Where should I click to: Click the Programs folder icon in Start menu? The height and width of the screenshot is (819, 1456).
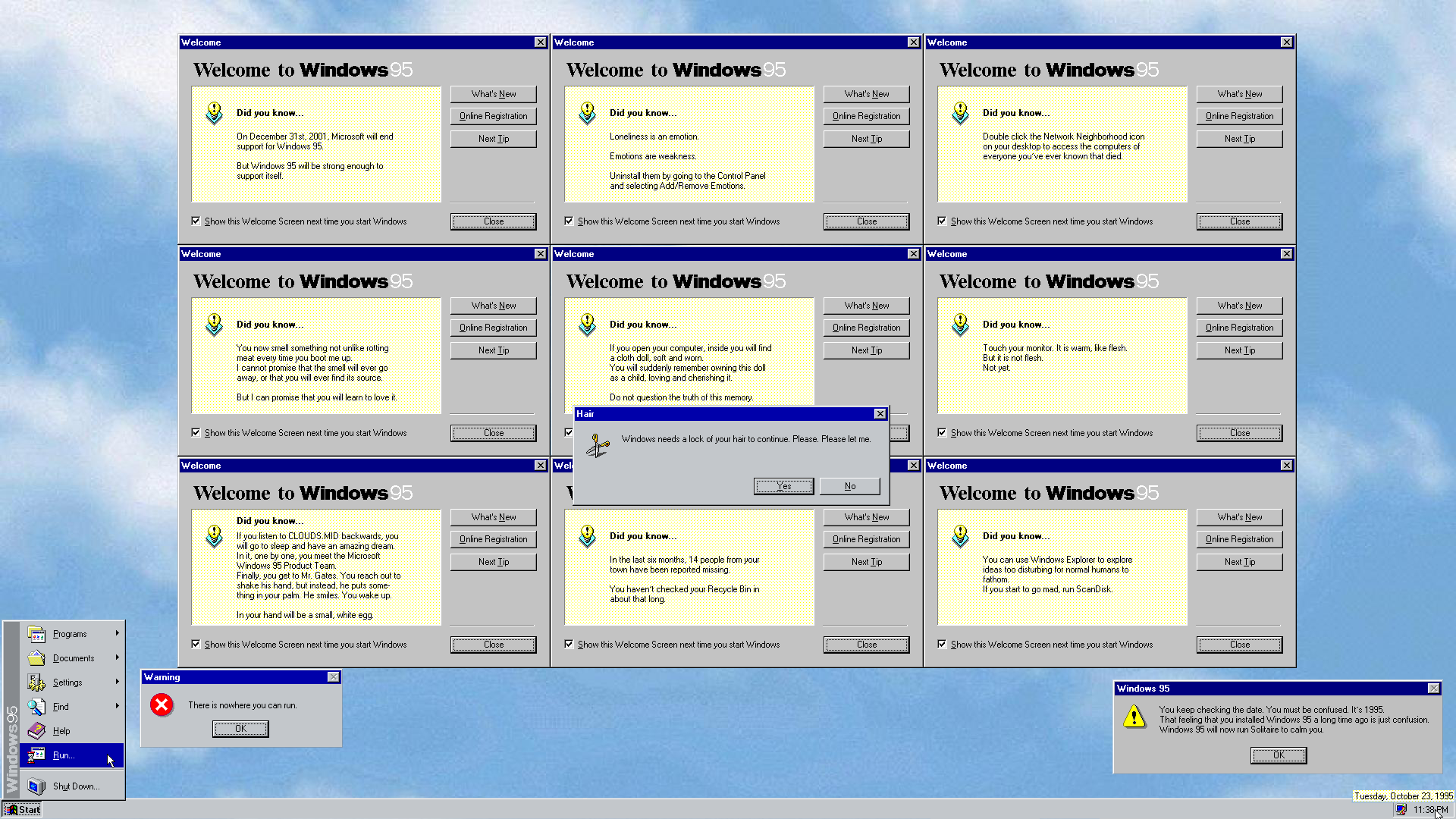click(36, 634)
